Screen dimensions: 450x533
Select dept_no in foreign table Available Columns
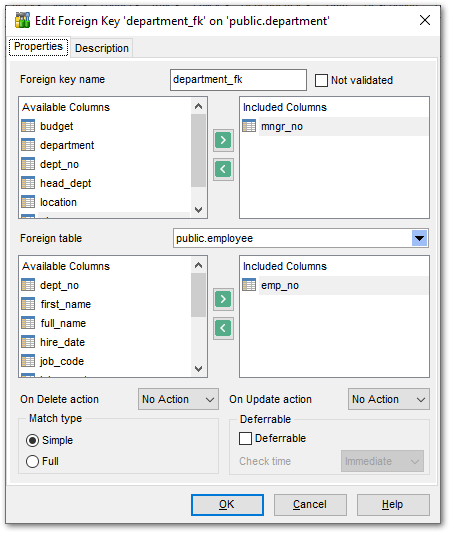(59, 285)
